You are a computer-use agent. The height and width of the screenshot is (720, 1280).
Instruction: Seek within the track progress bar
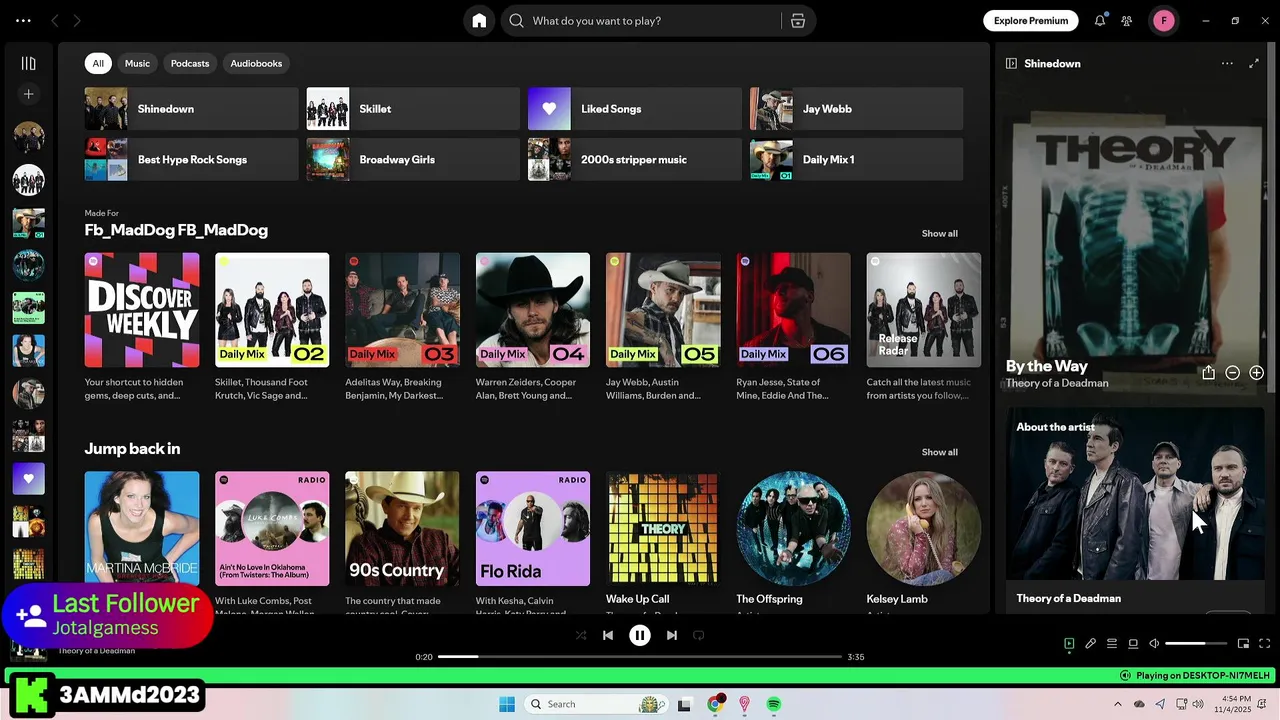pos(640,657)
